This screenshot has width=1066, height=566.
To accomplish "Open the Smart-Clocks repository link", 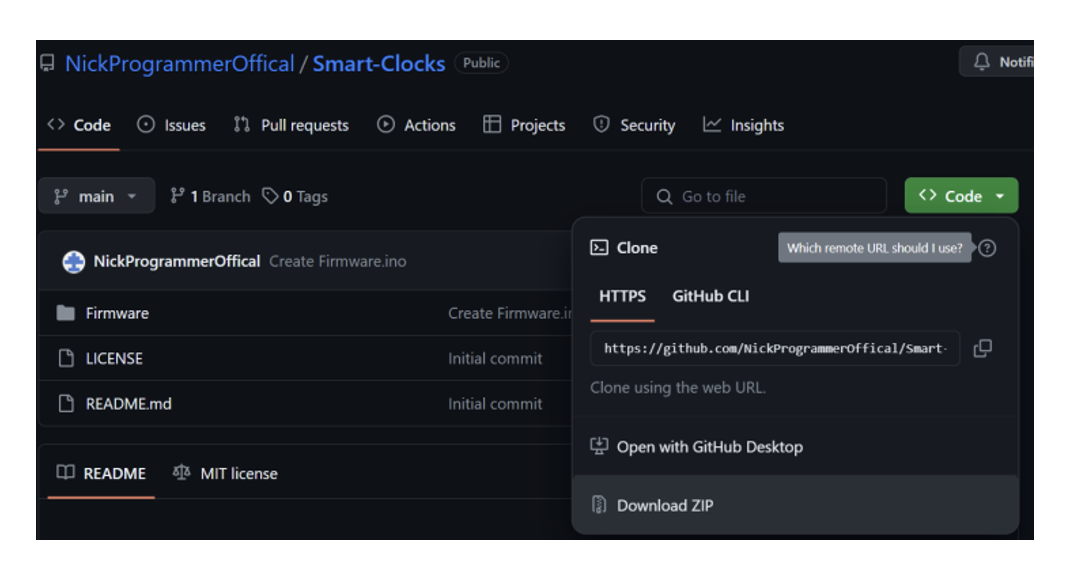I will 378,64.
